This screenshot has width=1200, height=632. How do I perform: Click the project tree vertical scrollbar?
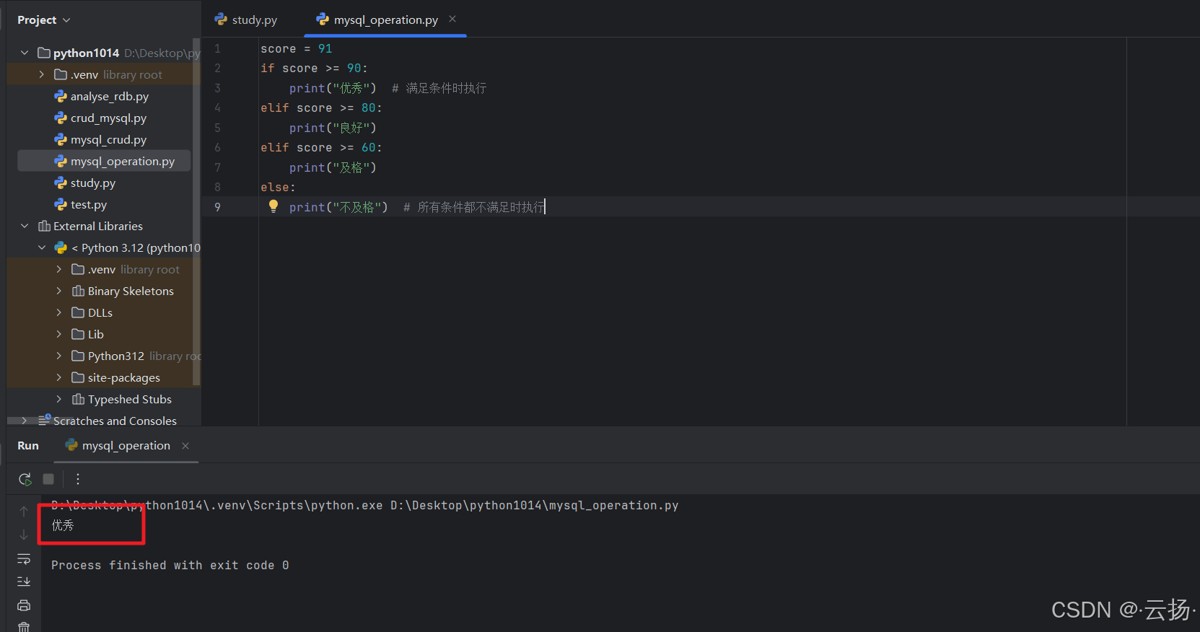(197, 200)
